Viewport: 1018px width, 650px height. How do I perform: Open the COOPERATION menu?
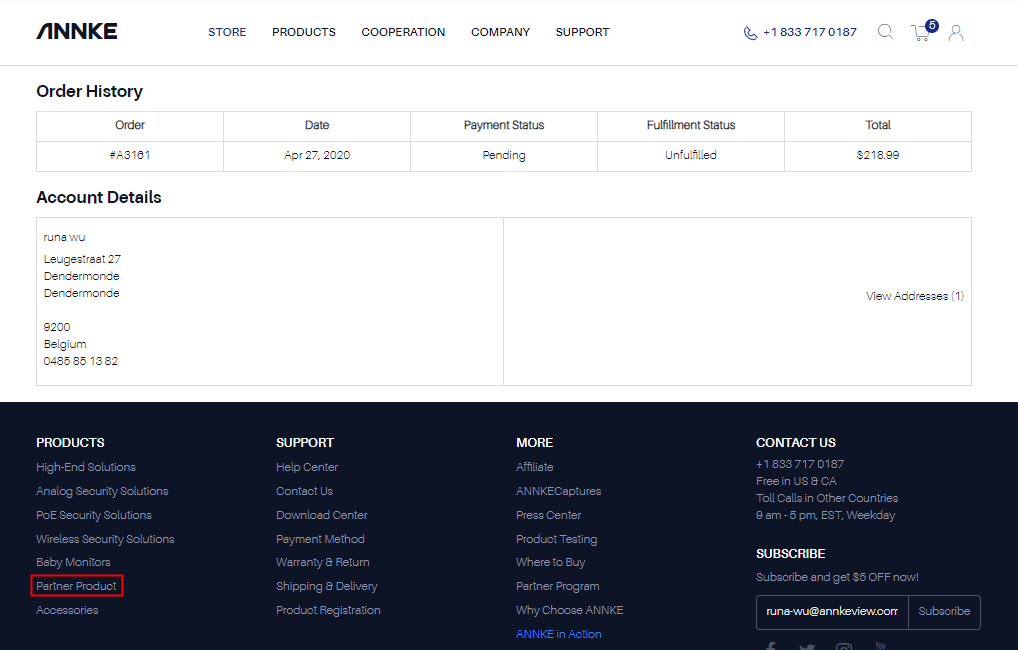pos(403,32)
